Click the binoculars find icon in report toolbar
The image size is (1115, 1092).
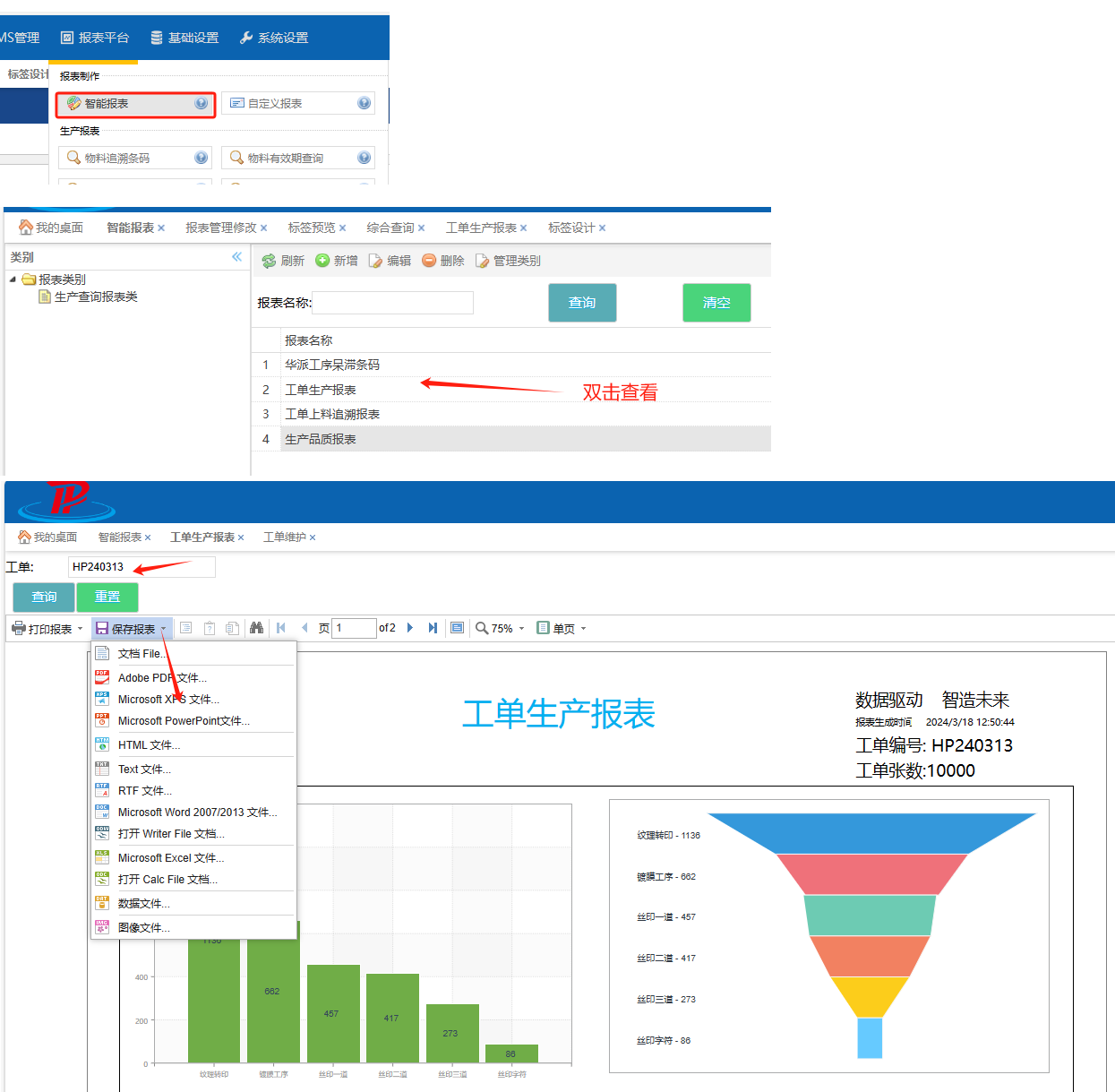256,628
